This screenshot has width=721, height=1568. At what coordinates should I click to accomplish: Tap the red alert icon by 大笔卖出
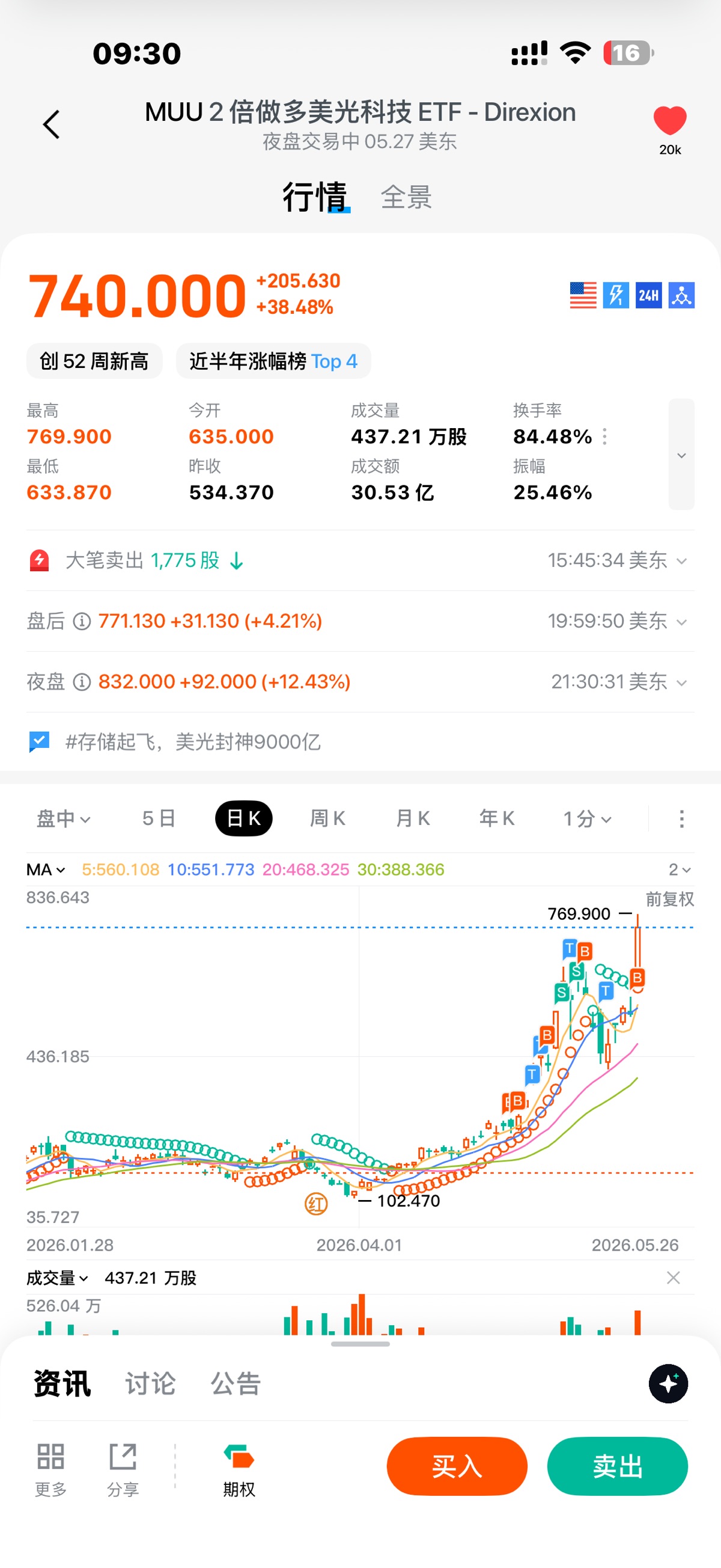(40, 560)
